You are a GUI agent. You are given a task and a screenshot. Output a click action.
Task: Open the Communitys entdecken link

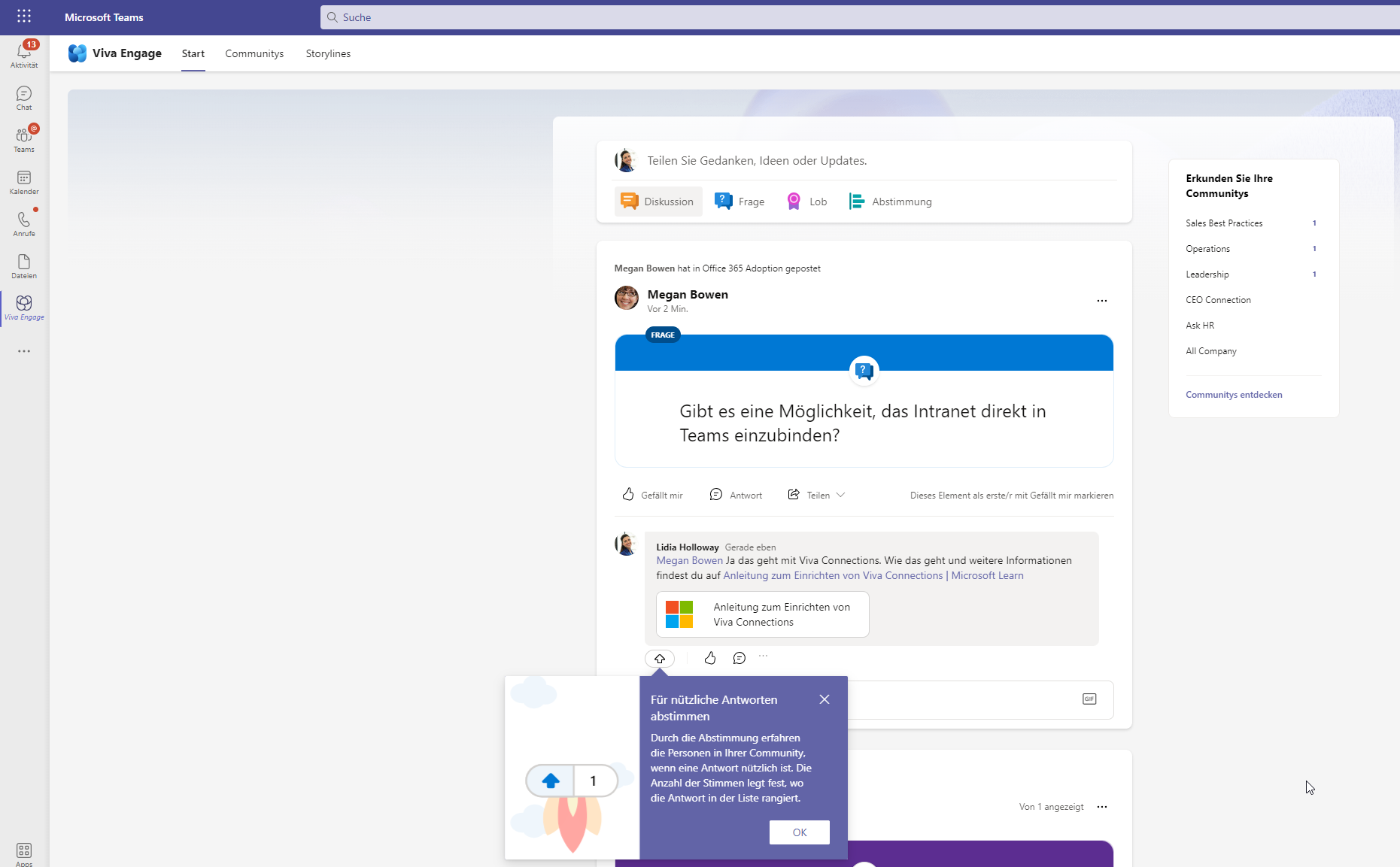point(1234,395)
